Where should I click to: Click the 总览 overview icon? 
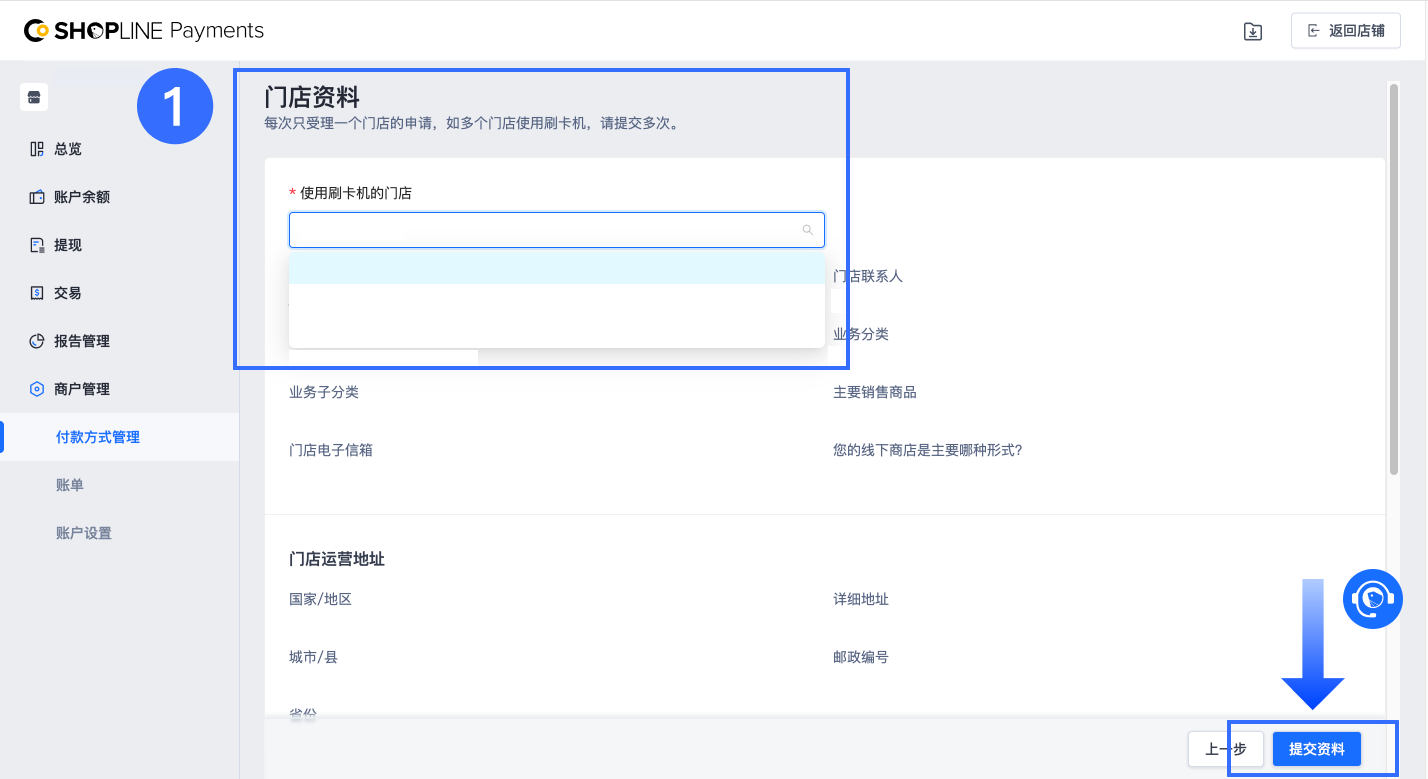pyautogui.click(x=37, y=149)
